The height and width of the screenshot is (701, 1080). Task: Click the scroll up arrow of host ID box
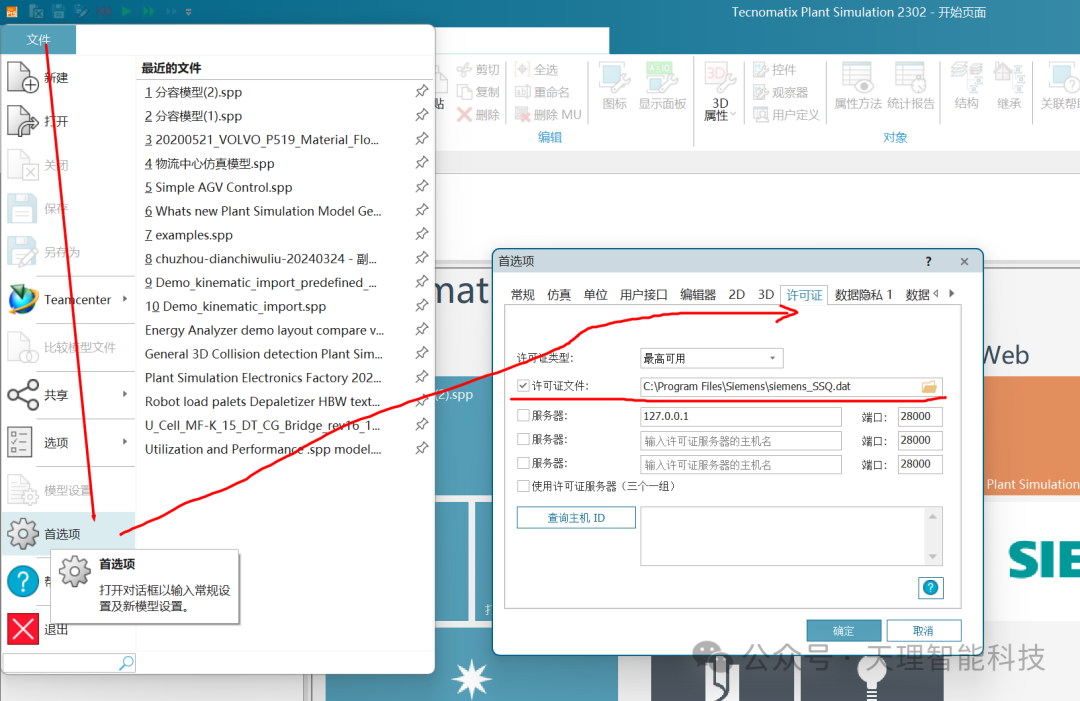point(933,516)
